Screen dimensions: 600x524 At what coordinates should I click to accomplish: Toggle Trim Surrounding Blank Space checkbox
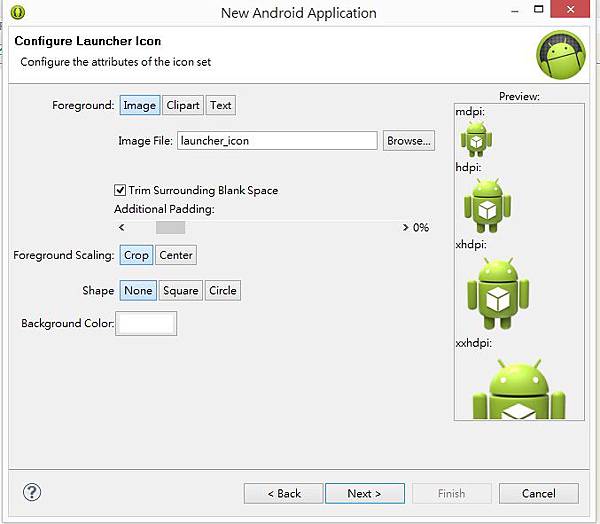click(120, 190)
